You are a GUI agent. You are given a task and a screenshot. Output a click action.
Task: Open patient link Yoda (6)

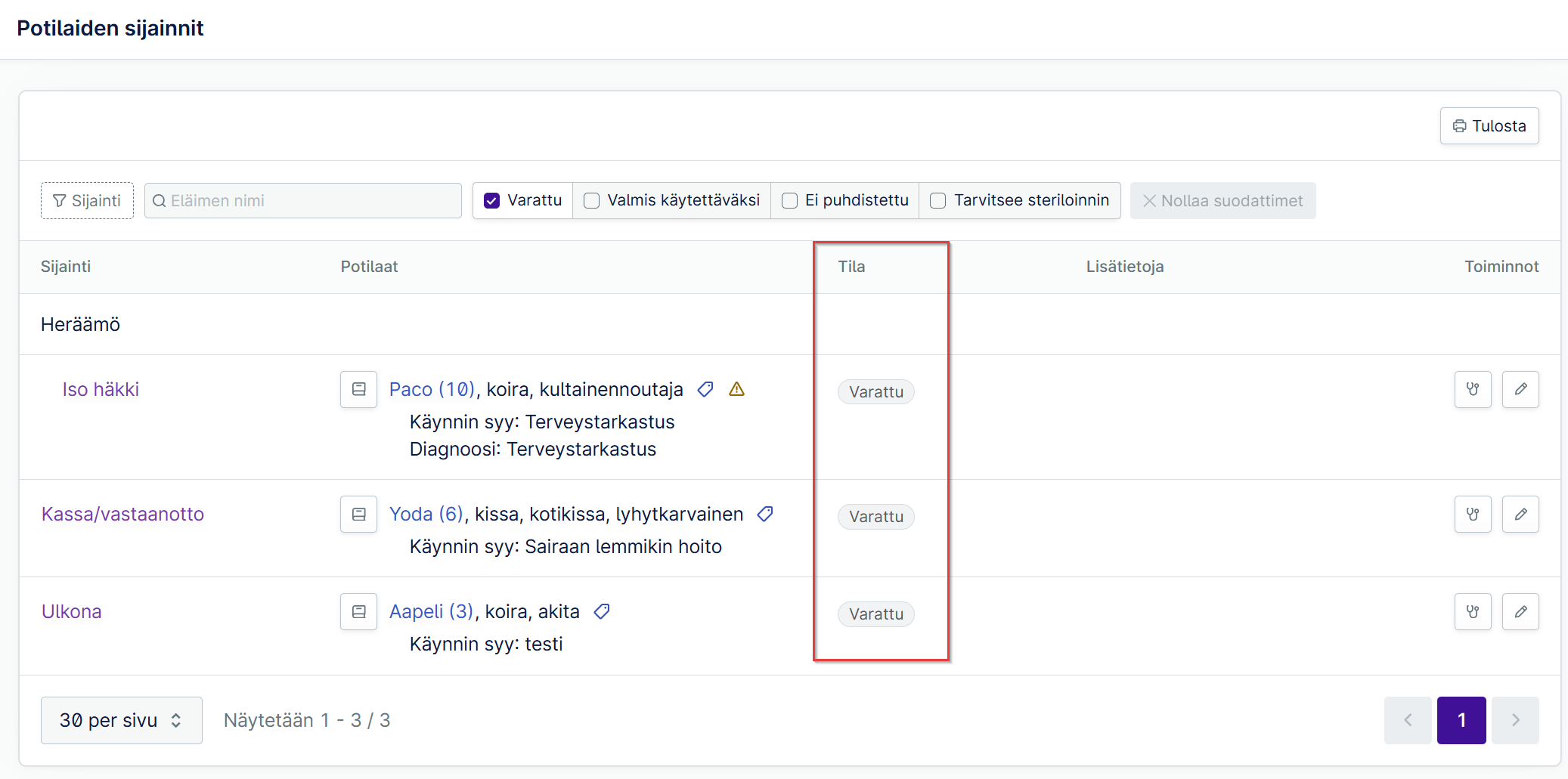[x=426, y=514]
